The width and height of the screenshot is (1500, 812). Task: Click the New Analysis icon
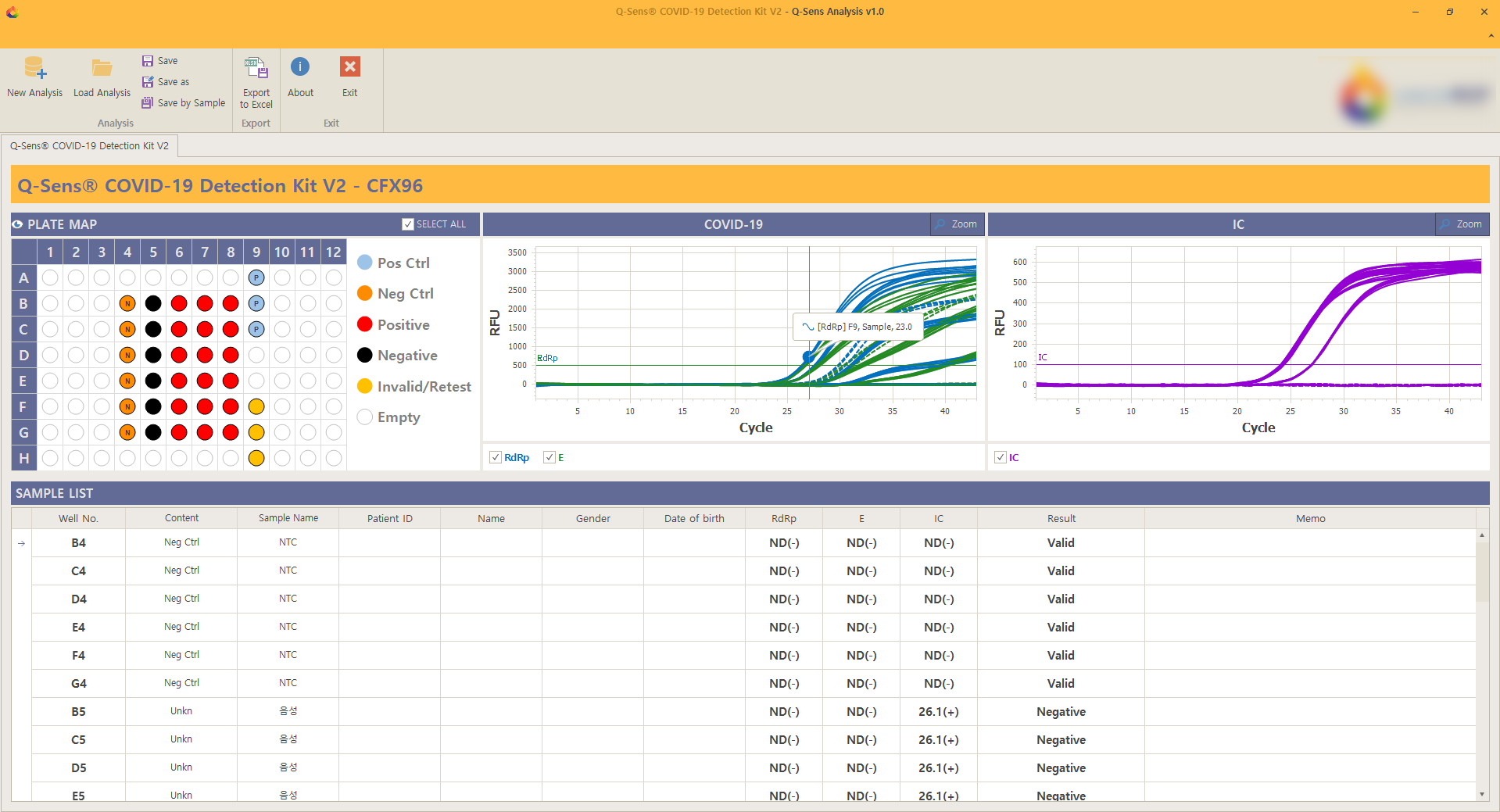click(35, 69)
